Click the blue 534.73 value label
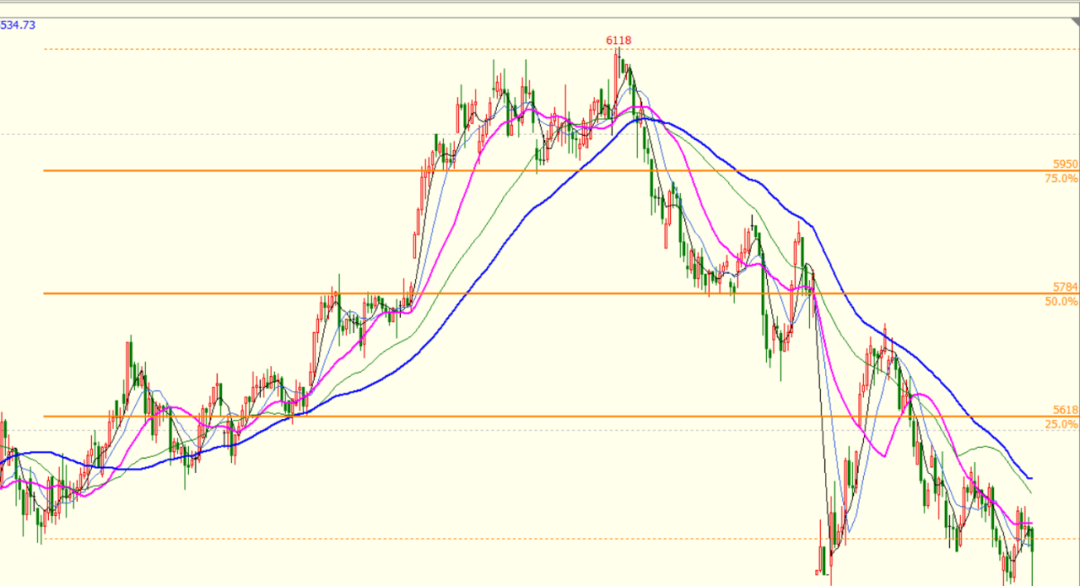 coord(17,25)
